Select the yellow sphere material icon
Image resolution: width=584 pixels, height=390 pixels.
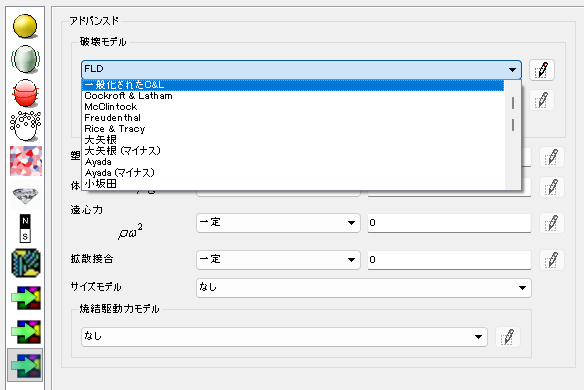point(25,26)
